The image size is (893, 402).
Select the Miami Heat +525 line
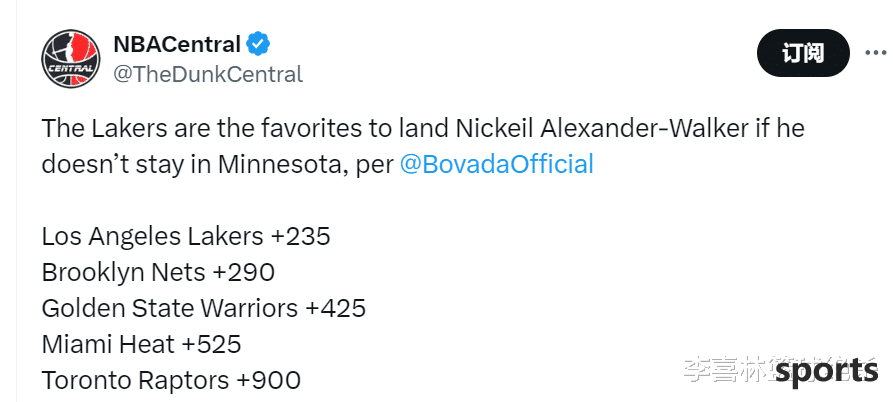tap(142, 344)
